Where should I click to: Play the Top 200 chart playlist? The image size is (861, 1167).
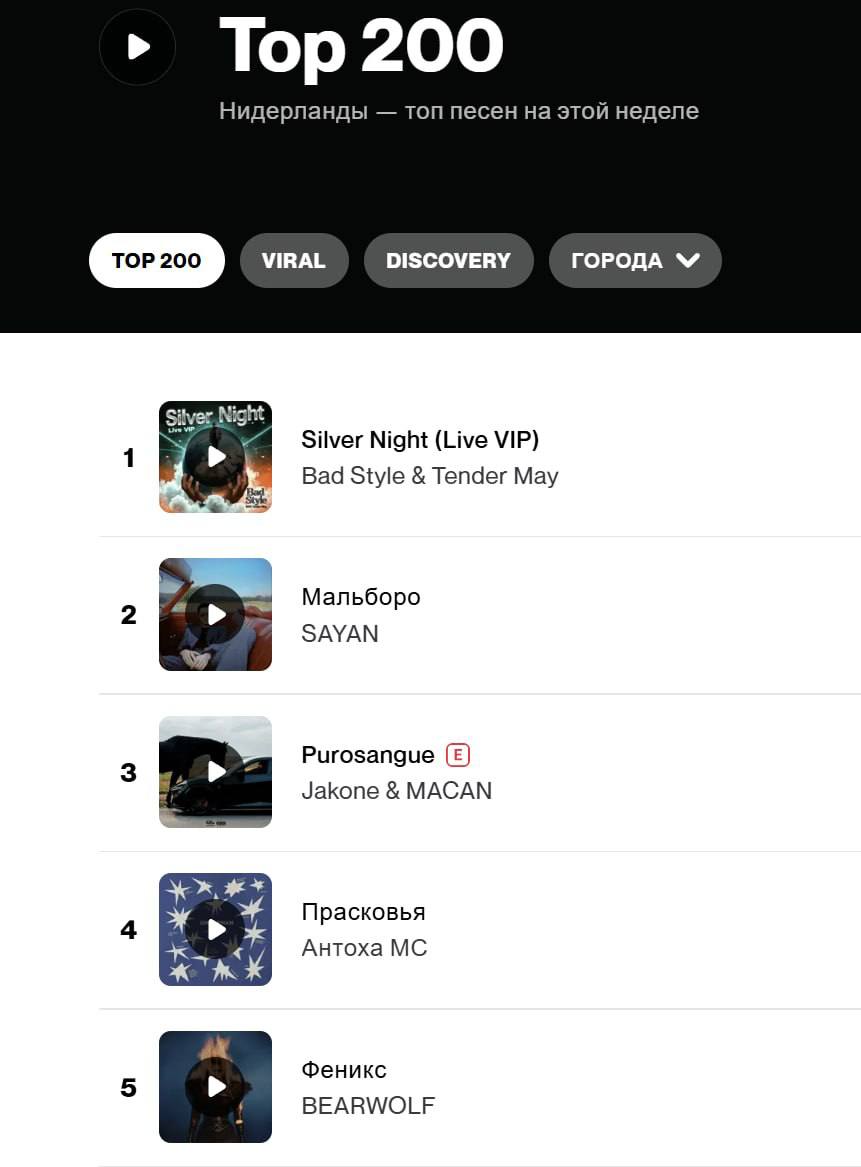(138, 47)
